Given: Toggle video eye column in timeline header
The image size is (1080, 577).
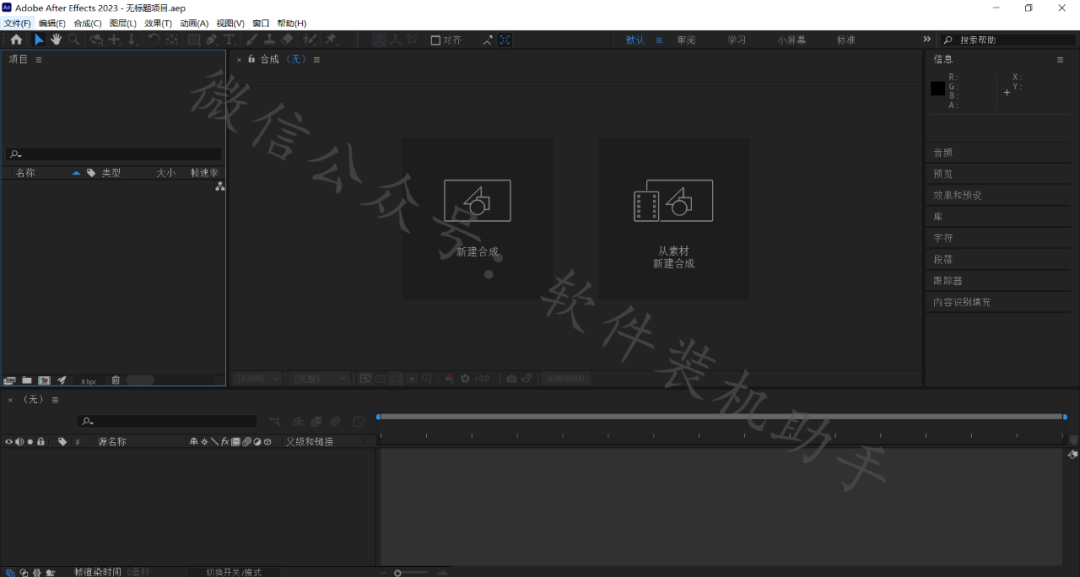Looking at the screenshot, I should [x=9, y=442].
